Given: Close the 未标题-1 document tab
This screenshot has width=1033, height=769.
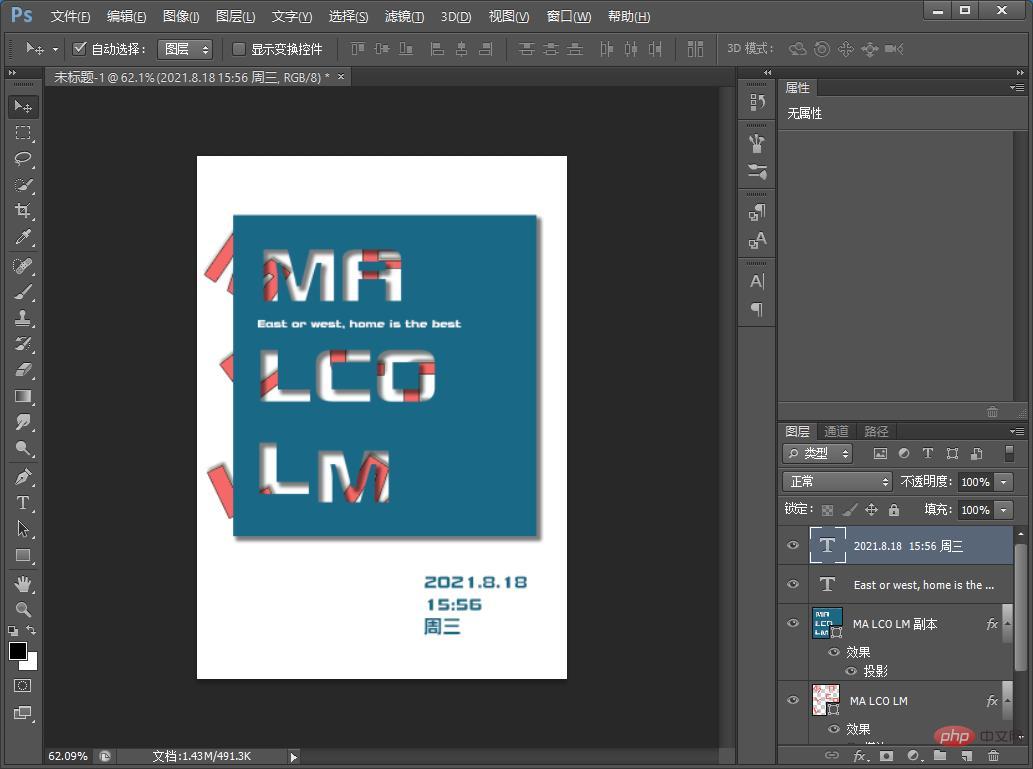Looking at the screenshot, I should point(341,76).
